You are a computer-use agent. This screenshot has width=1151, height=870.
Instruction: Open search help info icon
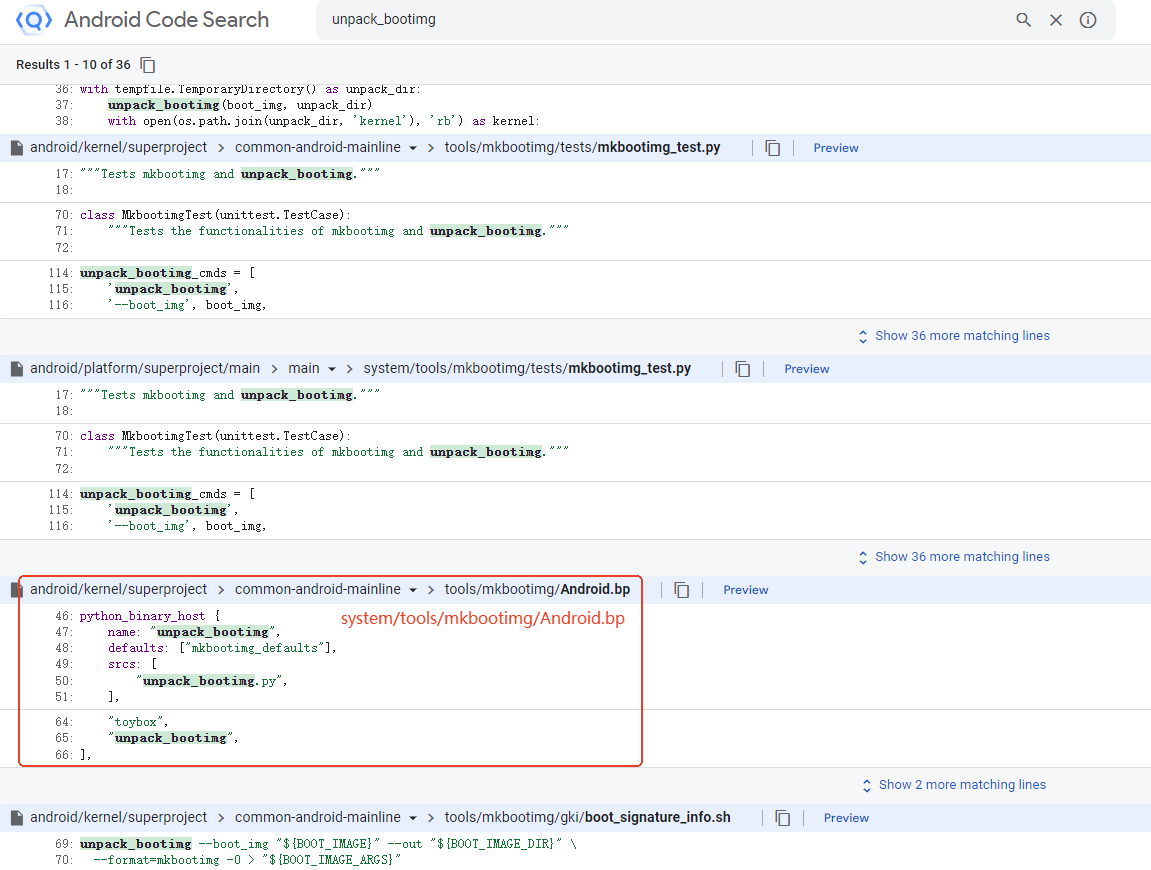point(1088,20)
